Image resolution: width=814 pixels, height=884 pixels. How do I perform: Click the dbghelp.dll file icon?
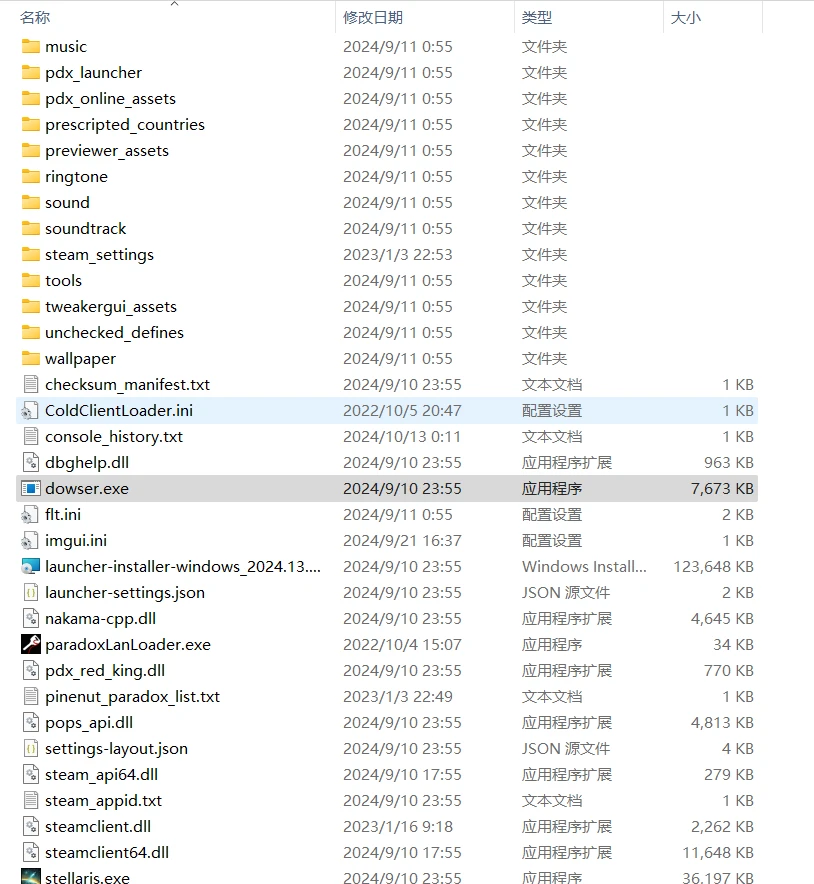click(x=31, y=462)
